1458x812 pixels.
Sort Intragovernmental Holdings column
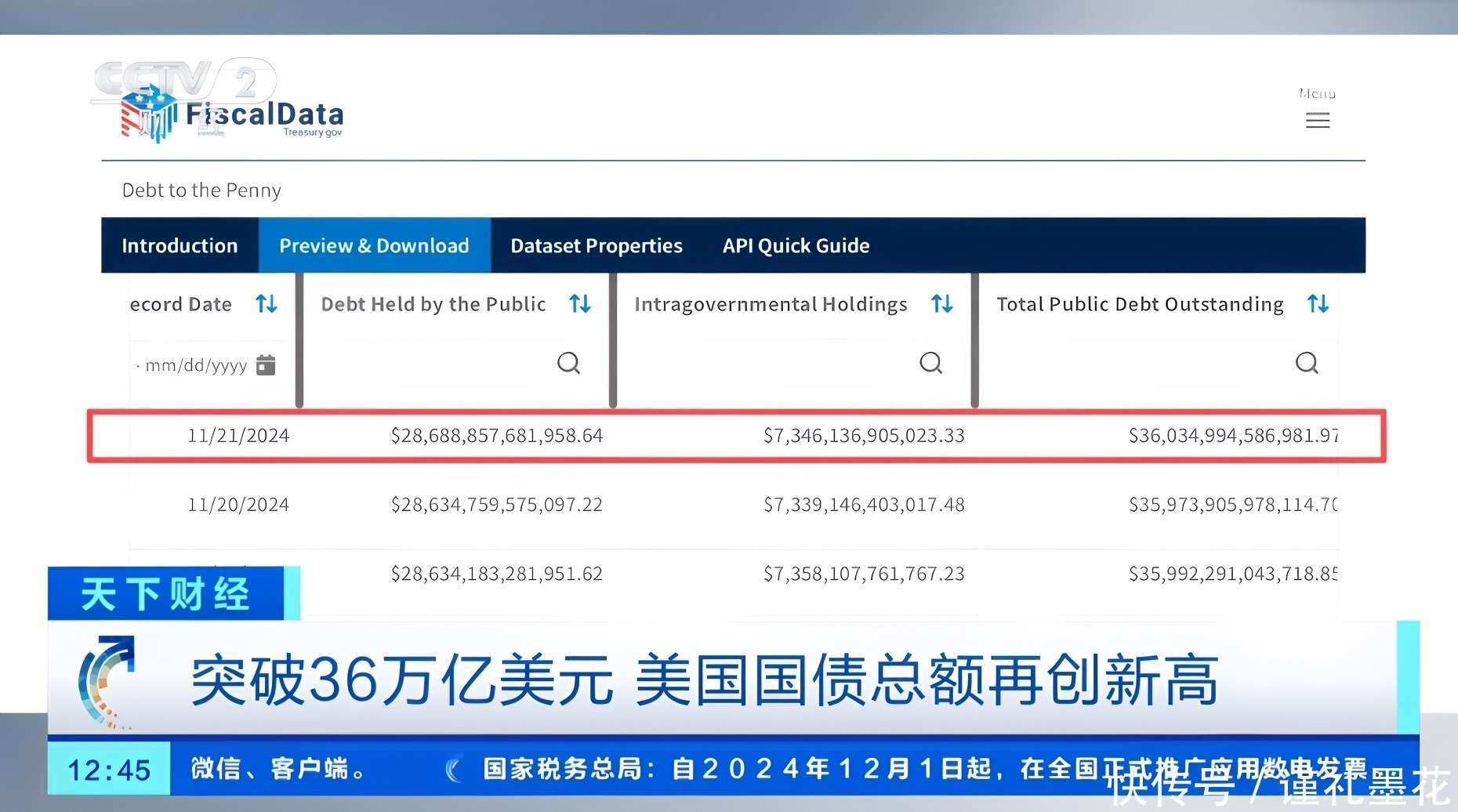pos(941,304)
